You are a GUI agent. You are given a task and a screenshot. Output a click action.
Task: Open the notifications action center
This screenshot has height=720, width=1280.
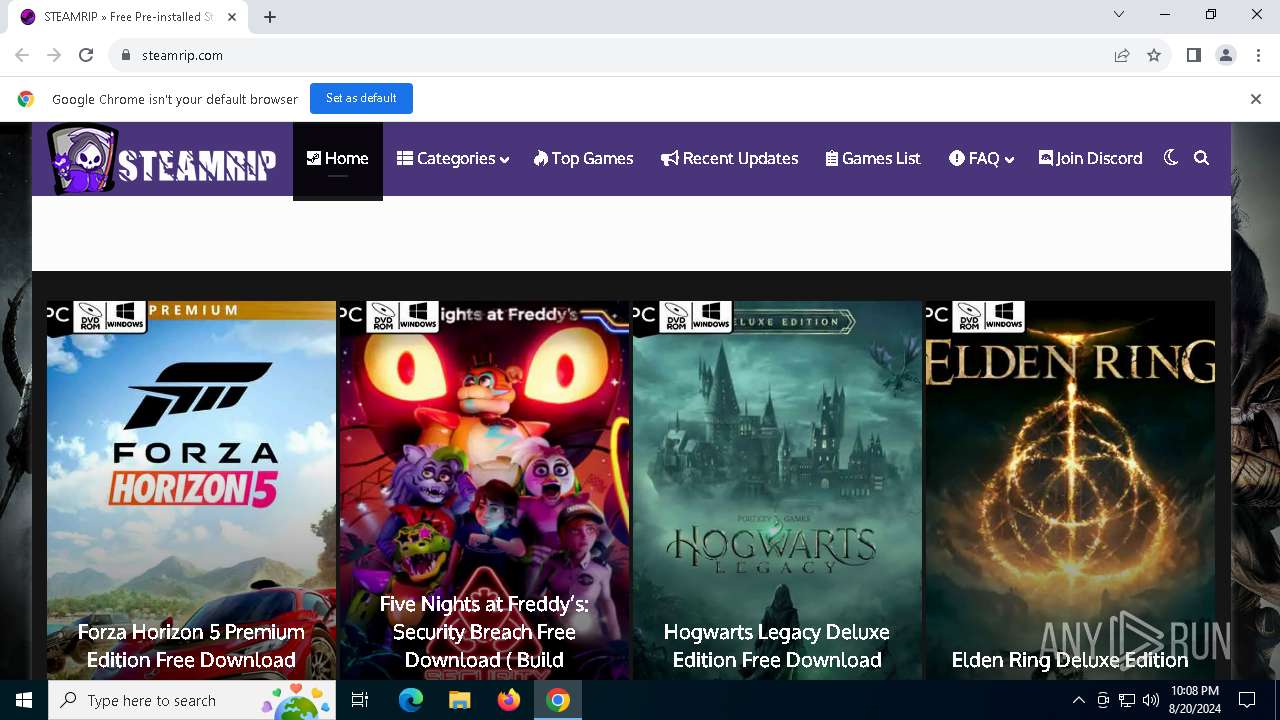[1247, 700]
